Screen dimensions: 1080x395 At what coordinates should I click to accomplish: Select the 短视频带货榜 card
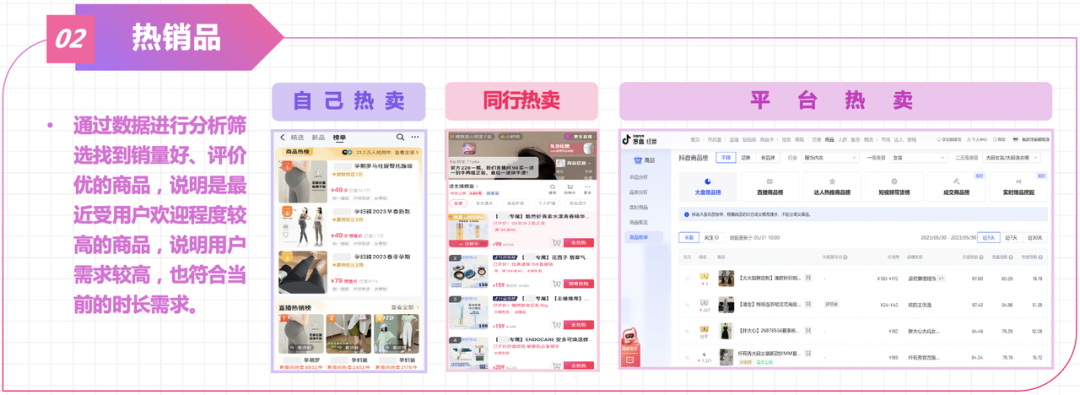(894, 186)
